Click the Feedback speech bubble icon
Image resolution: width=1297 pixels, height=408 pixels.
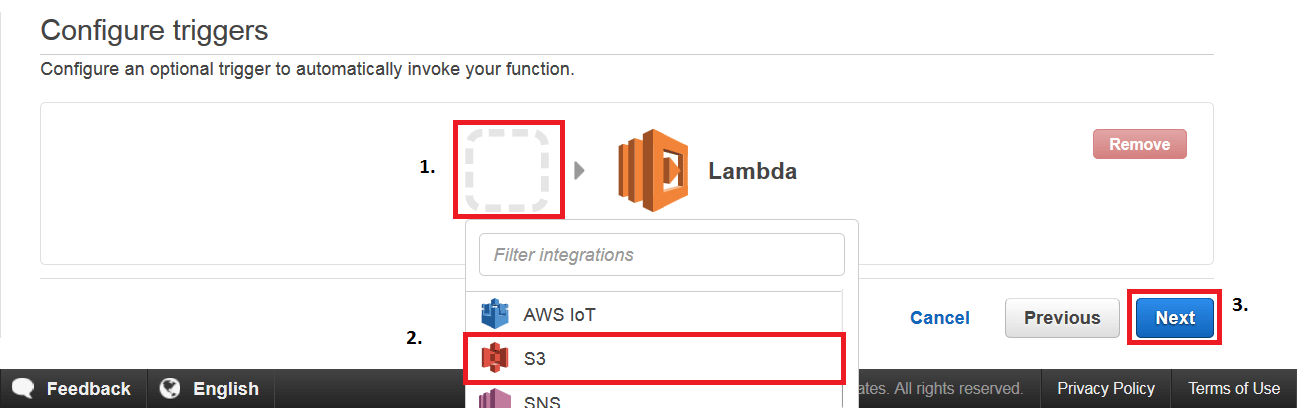click(x=23, y=389)
